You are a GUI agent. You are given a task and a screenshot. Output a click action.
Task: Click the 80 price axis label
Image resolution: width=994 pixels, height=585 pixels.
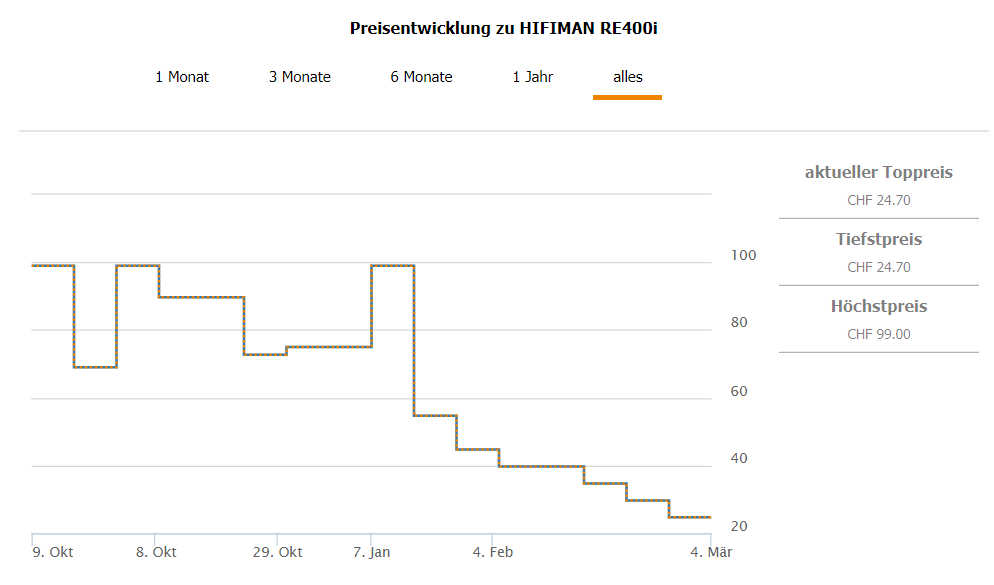tap(740, 323)
